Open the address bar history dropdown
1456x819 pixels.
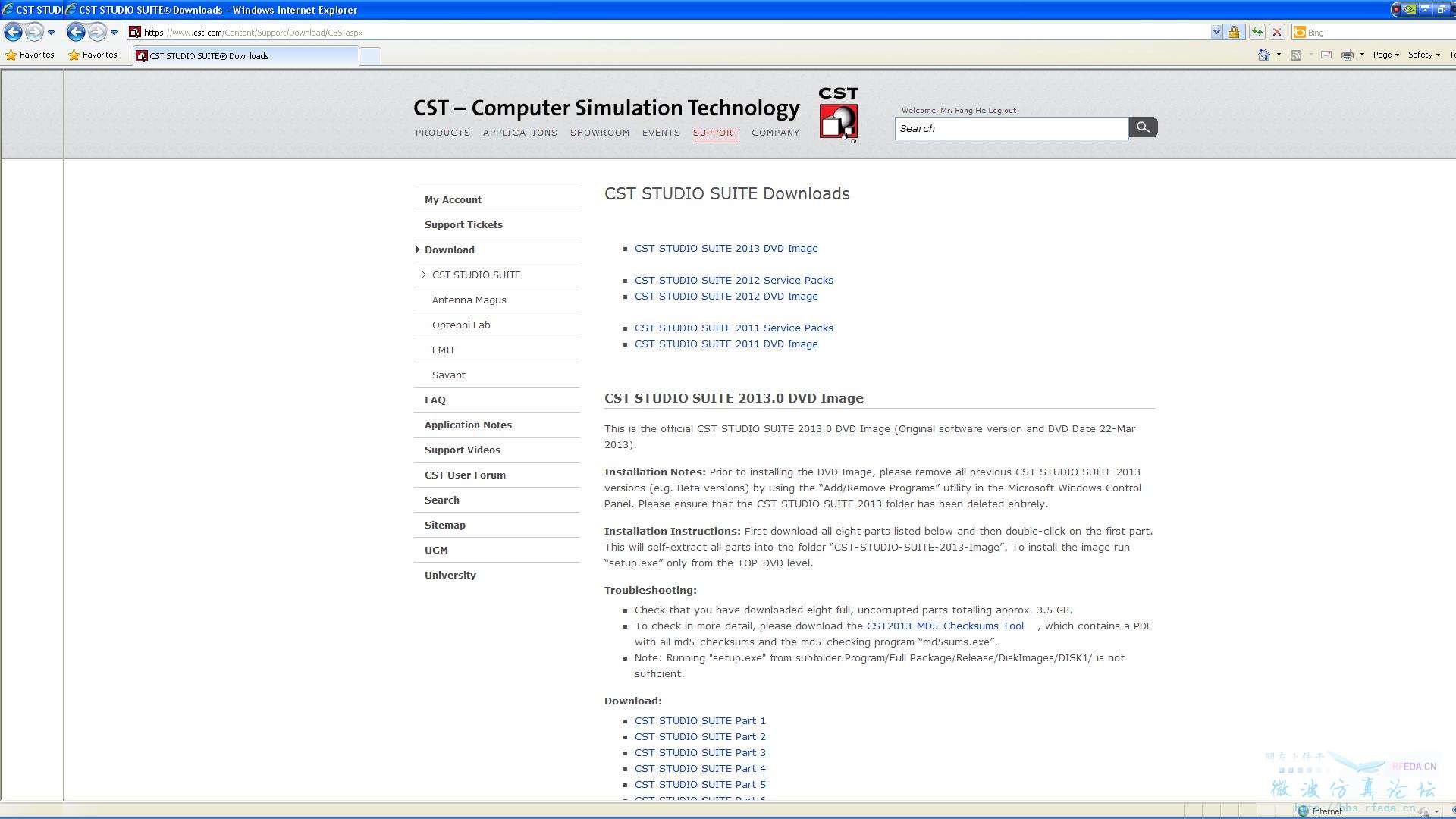click(x=1216, y=32)
